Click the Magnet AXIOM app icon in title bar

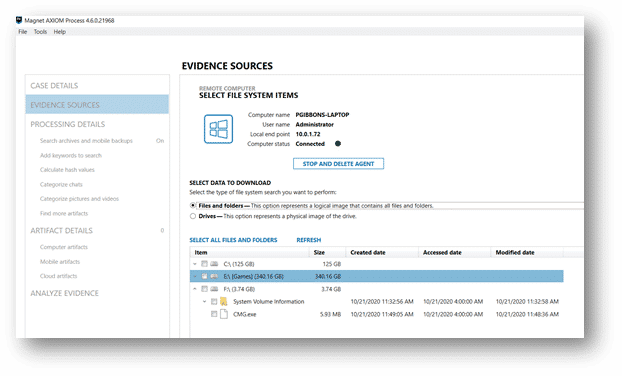pos(19,20)
